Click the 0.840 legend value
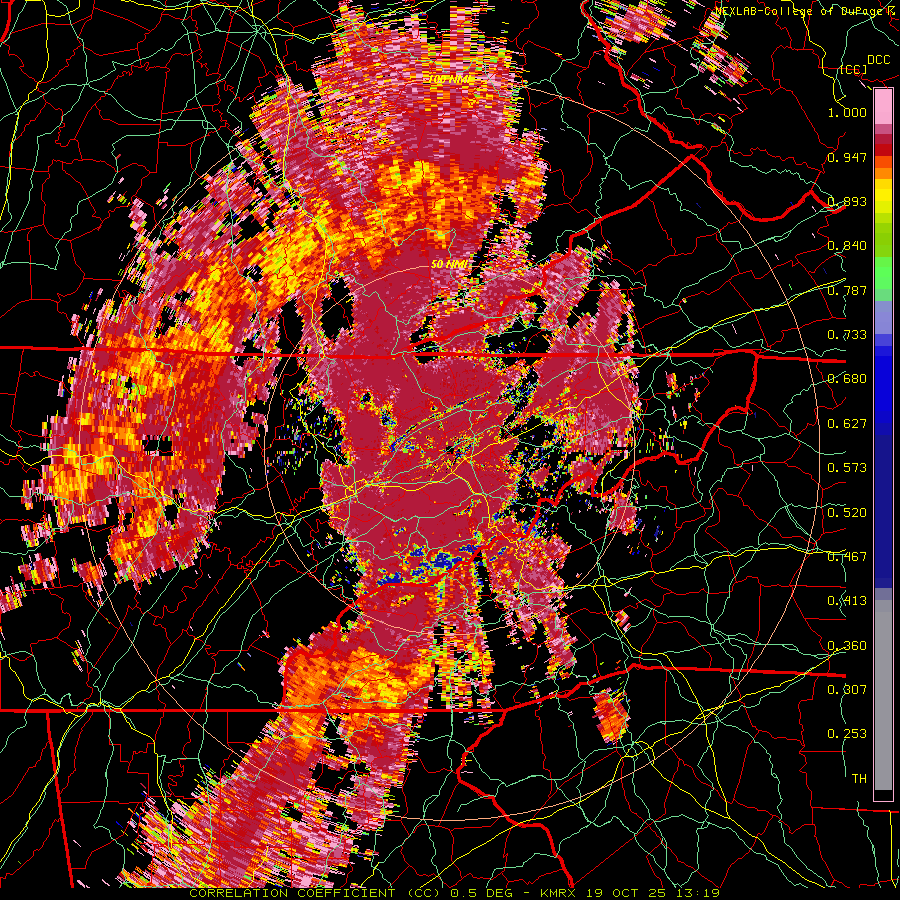Screen dimensions: 900x900 point(847,246)
